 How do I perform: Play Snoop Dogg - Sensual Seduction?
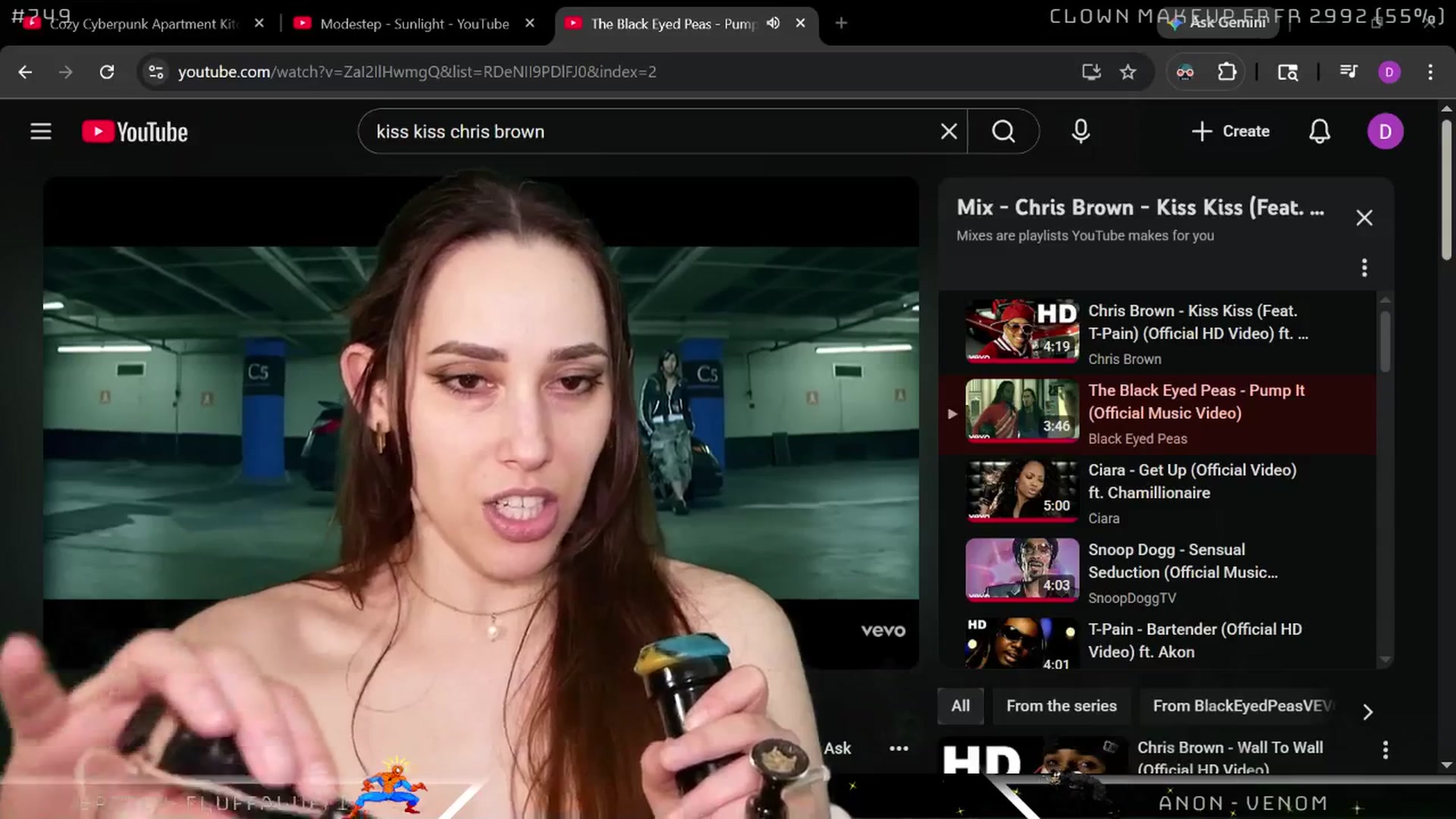coord(1157,573)
